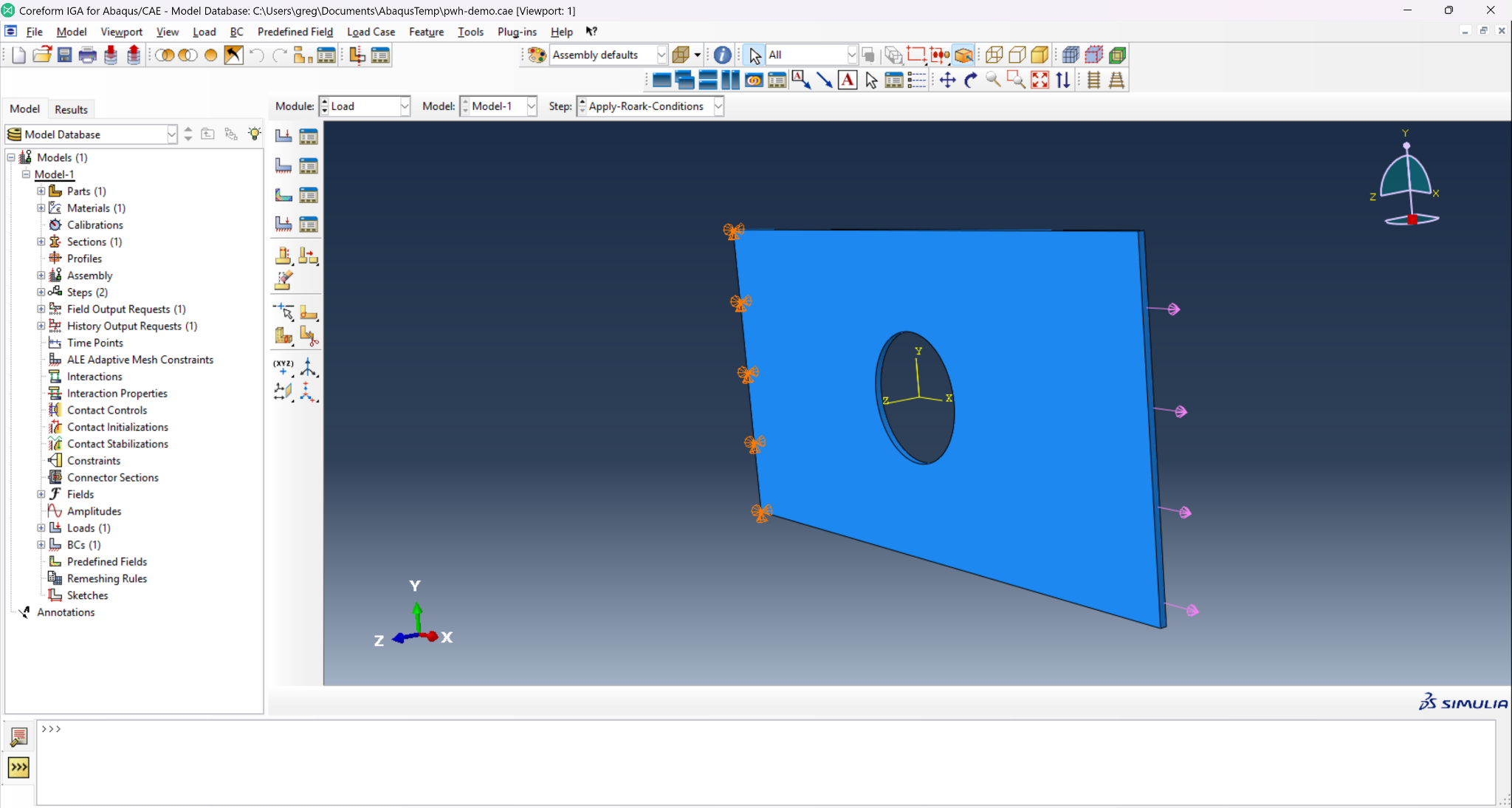Click the Python command prompt input area
Viewport: 1512px width, 808px height.
point(766,762)
